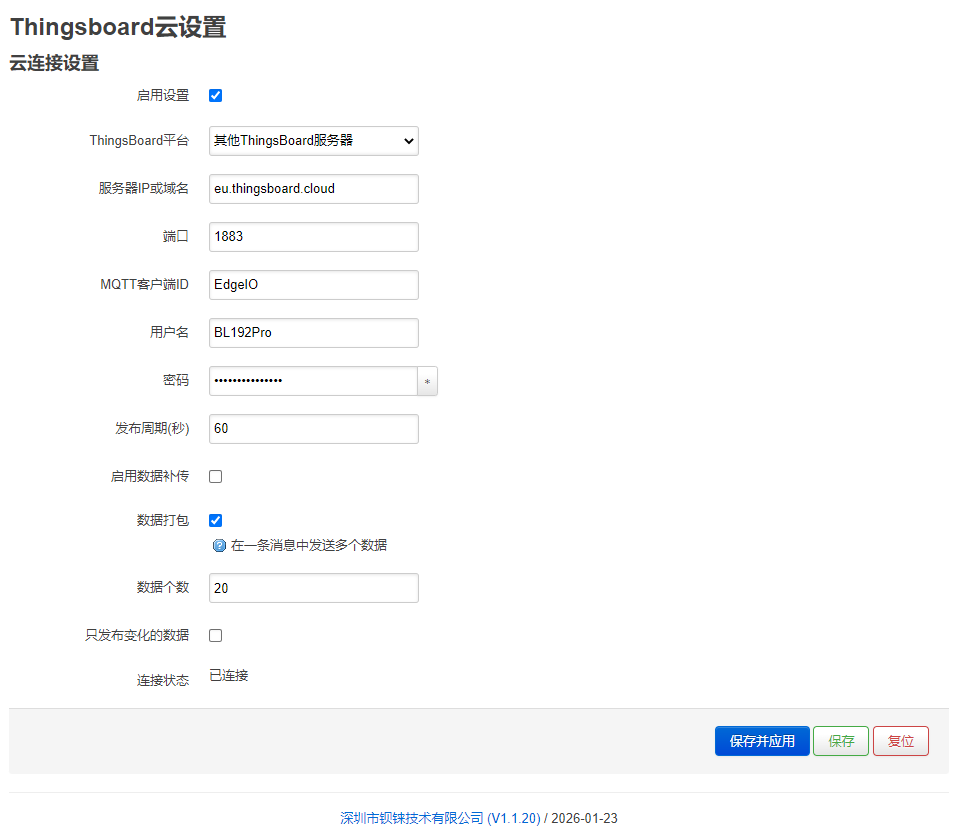Screen dimensions: 954x832
Task: Click the 数据打包 label text
Action: [x=163, y=520]
